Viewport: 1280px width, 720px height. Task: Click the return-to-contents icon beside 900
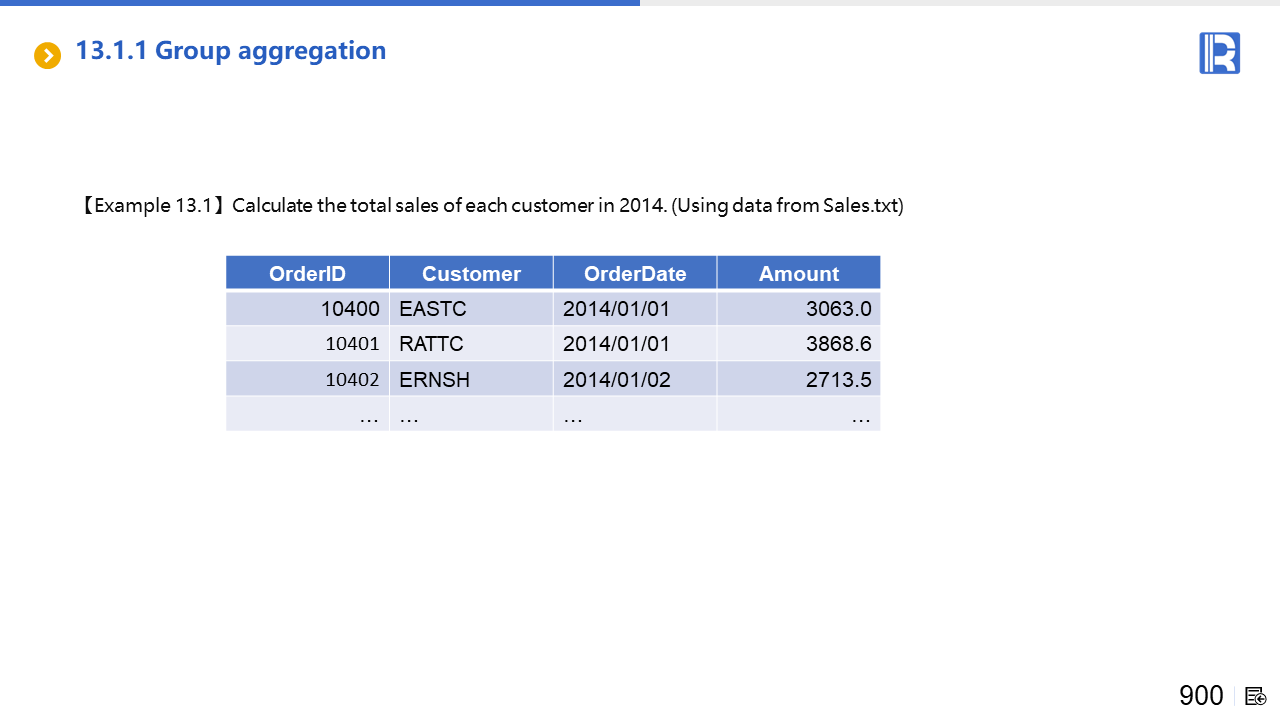tap(1255, 696)
